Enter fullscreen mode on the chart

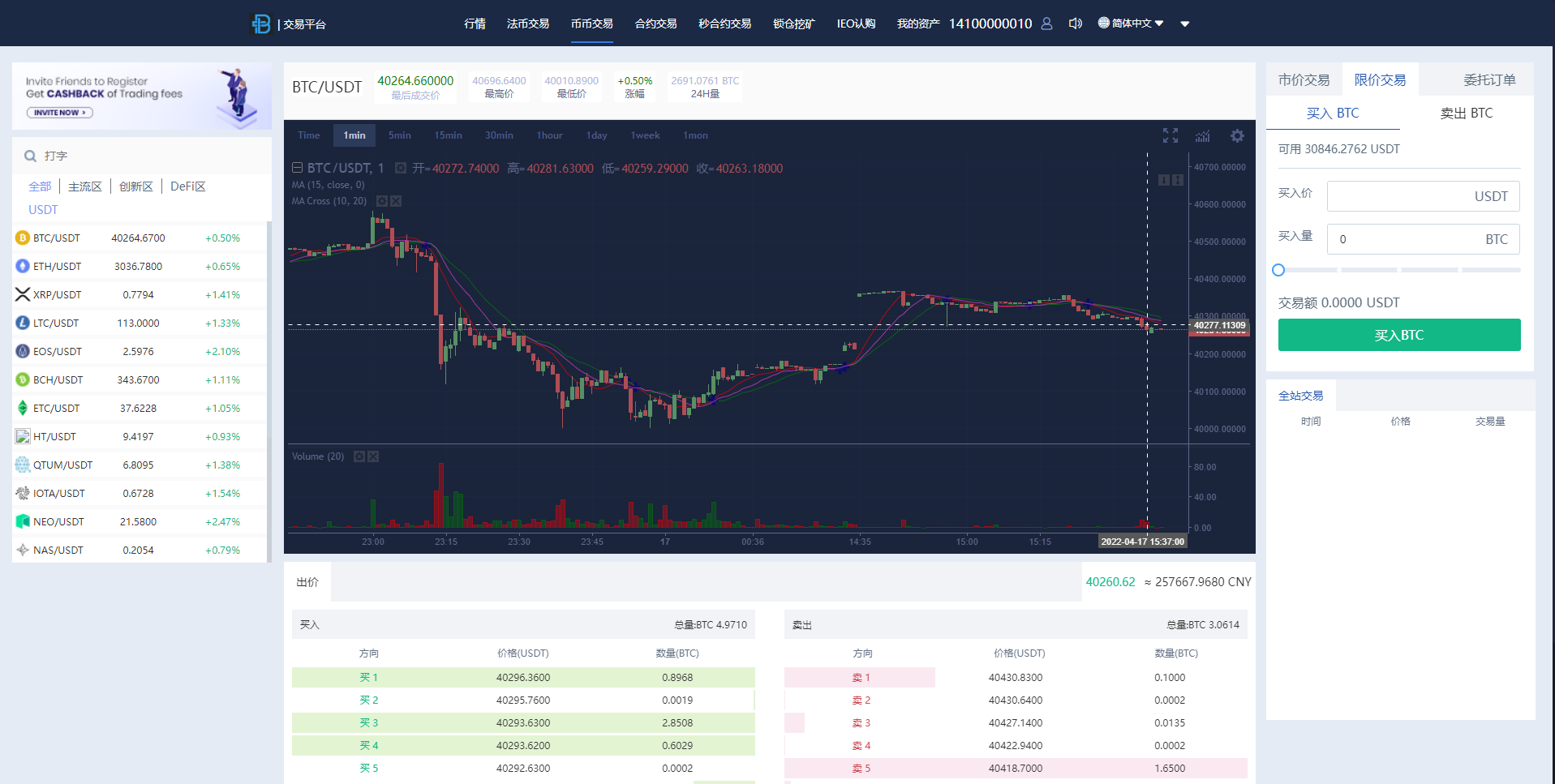tap(1169, 135)
